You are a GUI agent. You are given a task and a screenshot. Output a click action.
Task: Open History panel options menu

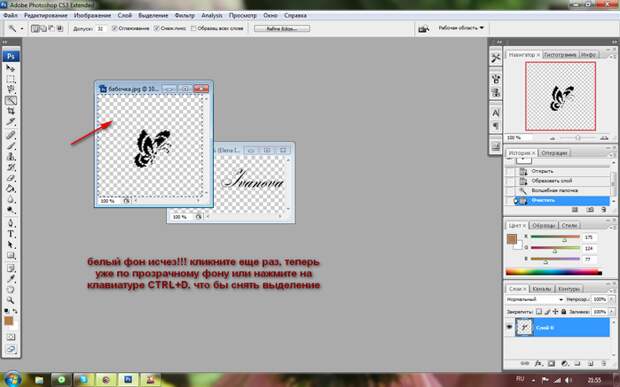pos(613,154)
